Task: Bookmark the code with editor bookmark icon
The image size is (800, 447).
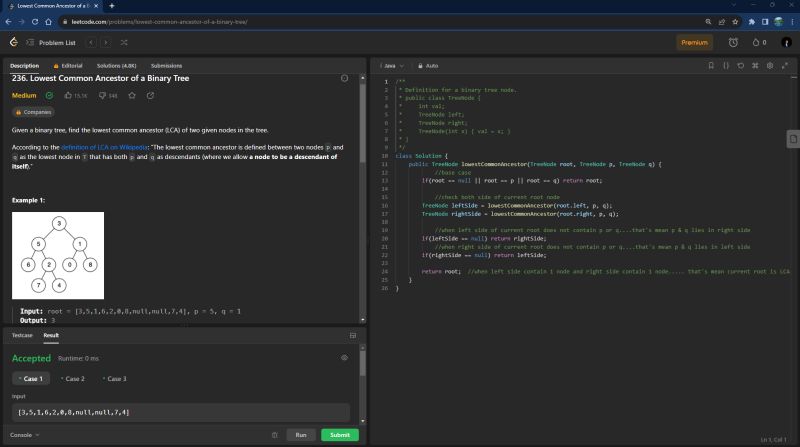Action: coord(712,65)
